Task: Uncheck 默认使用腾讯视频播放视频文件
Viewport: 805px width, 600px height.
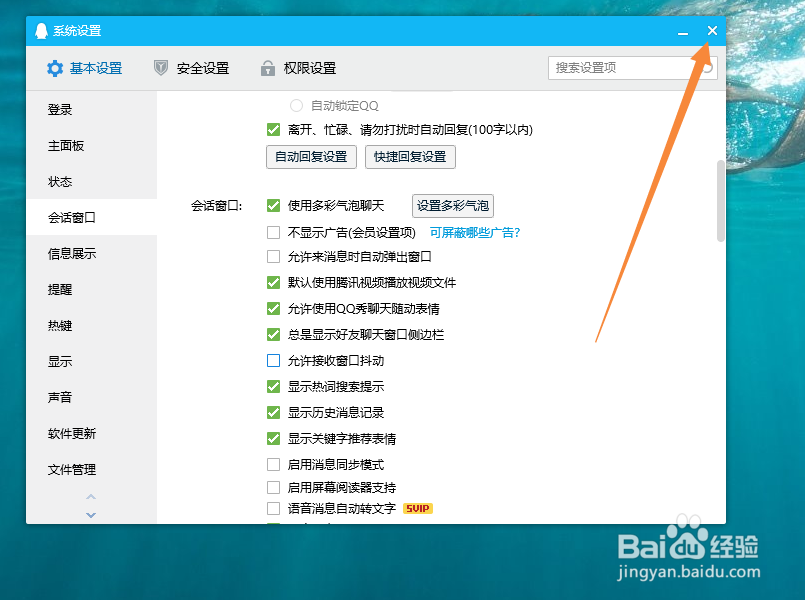Action: coord(274,282)
